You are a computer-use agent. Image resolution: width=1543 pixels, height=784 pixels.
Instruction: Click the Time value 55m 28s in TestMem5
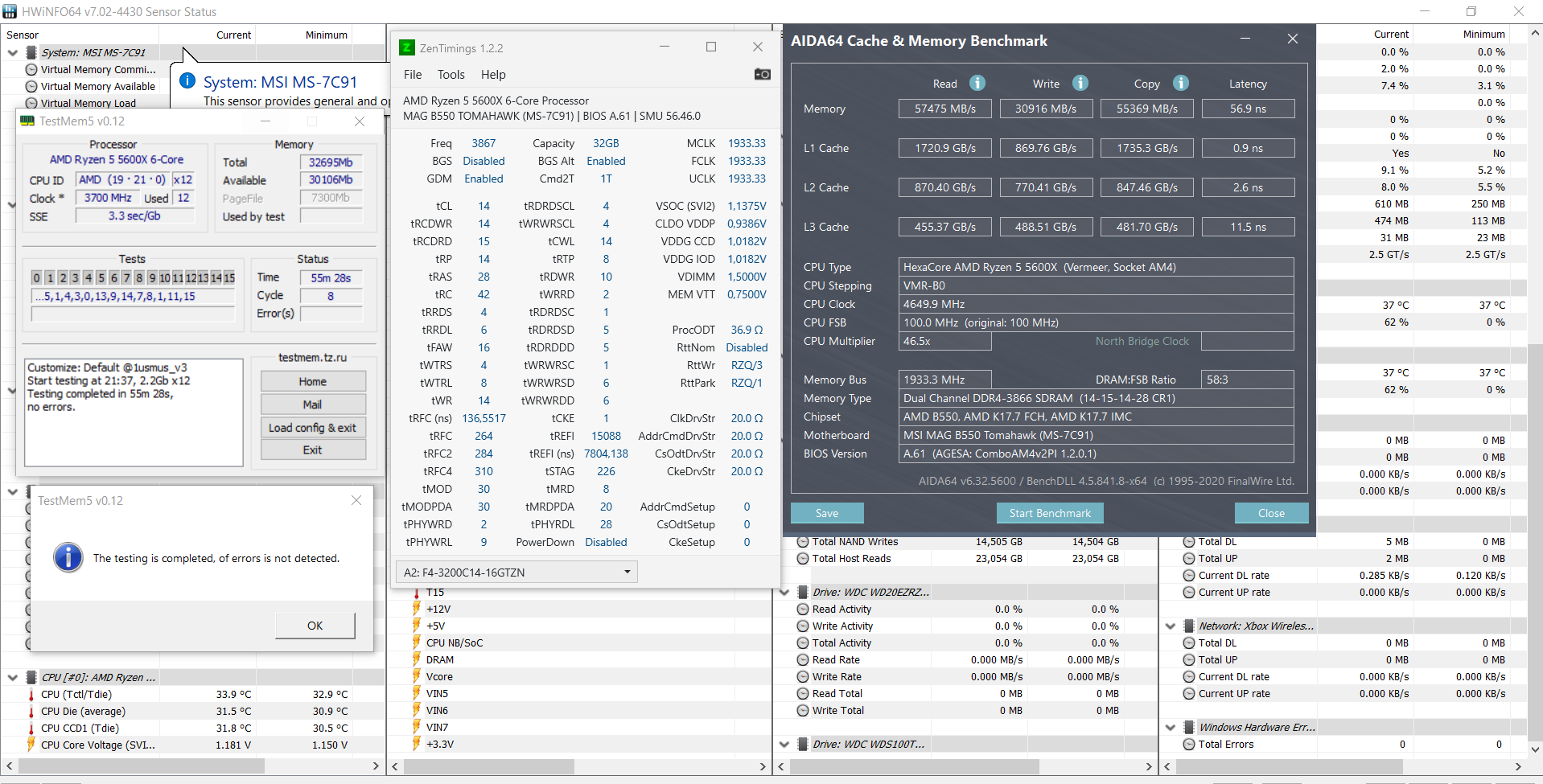[x=331, y=277]
